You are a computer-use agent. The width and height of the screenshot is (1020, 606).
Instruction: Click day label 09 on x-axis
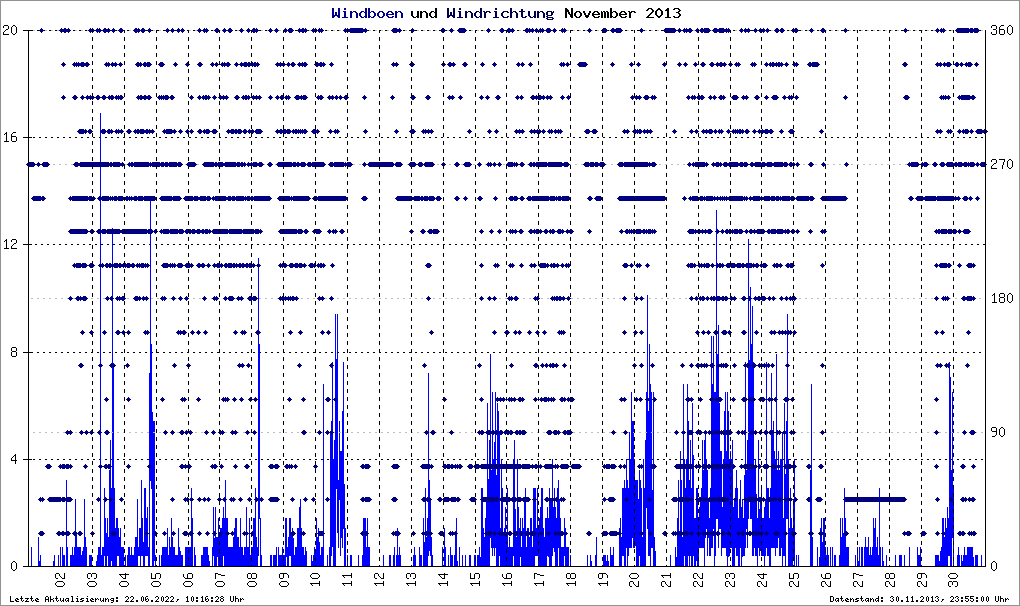pyautogui.click(x=284, y=579)
